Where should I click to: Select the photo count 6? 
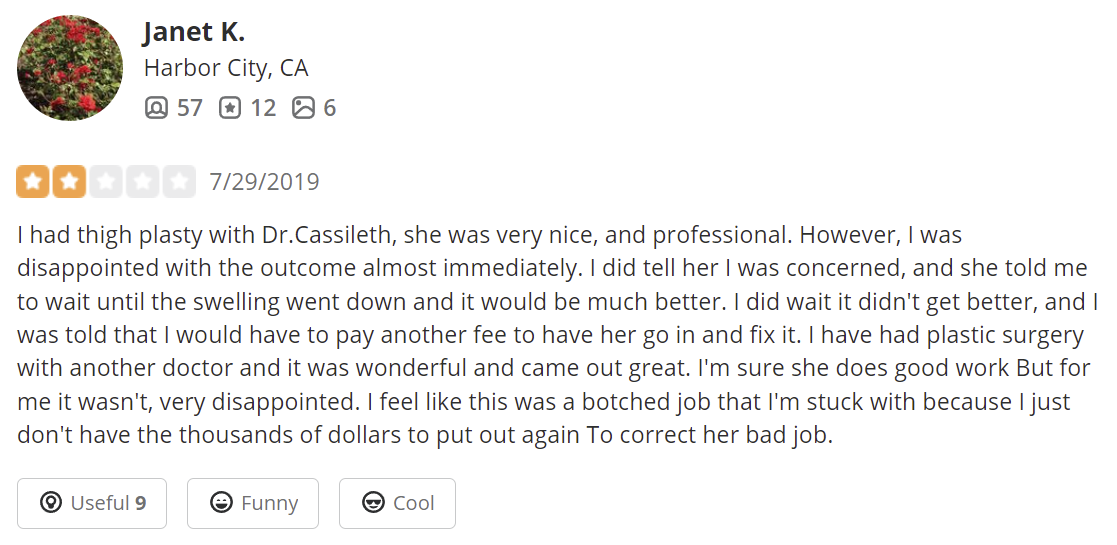329,108
